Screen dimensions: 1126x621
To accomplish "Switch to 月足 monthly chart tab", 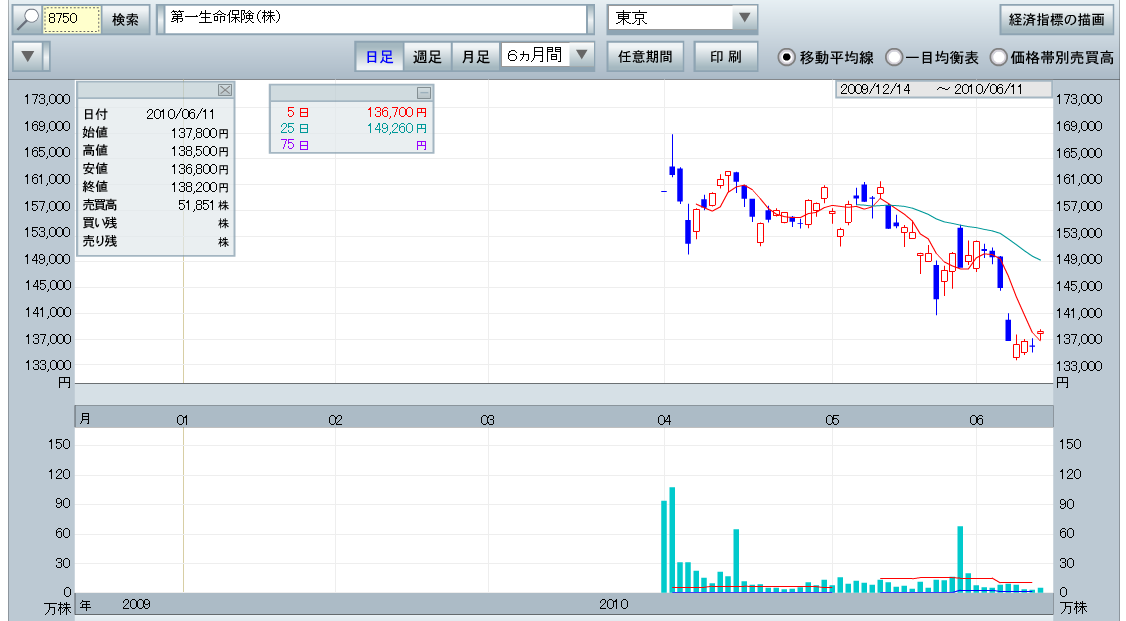I will (x=475, y=57).
